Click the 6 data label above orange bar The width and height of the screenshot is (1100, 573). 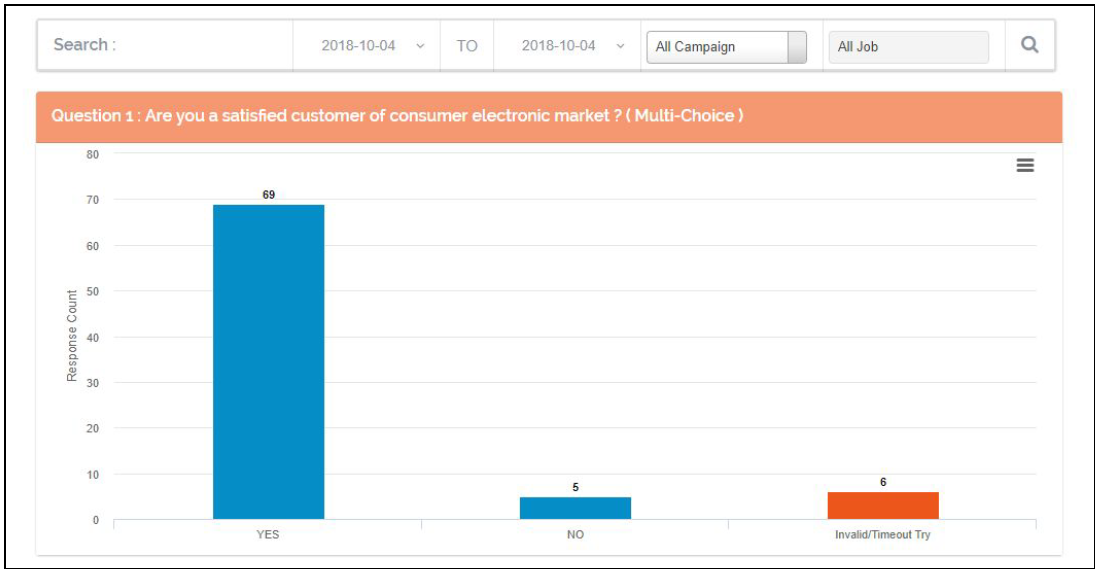pyautogui.click(x=883, y=482)
